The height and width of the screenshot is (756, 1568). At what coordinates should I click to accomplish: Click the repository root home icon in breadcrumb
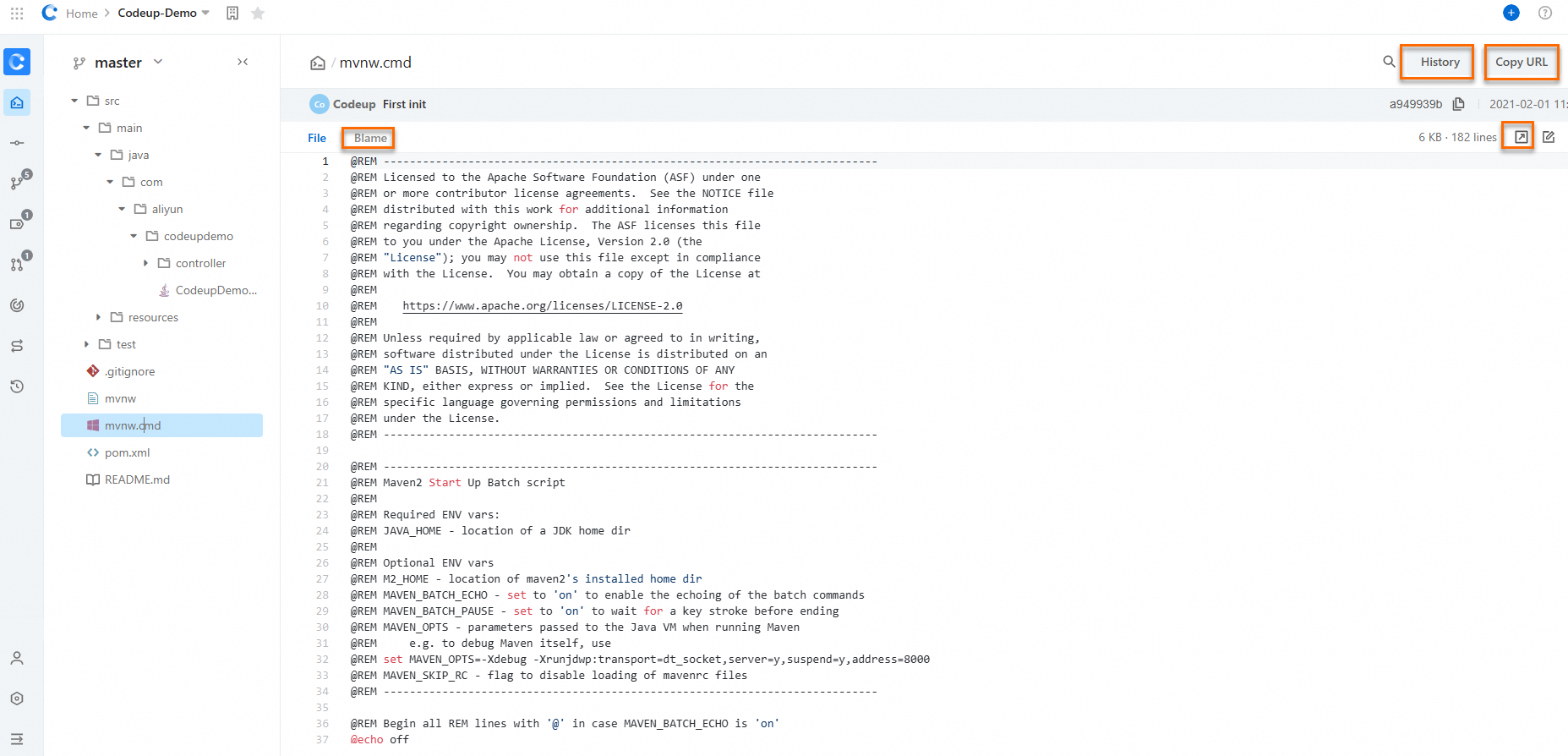click(x=318, y=63)
